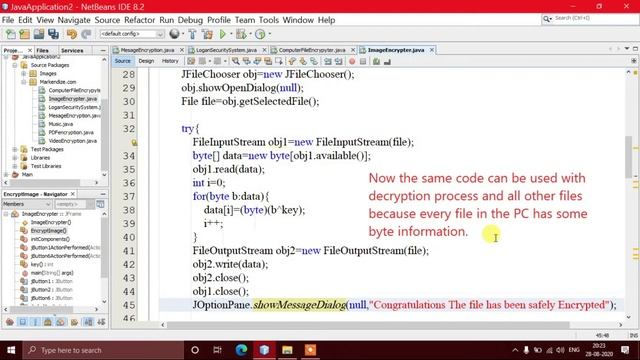The image size is (640, 360).
Task: Open the Files panel tab
Action: click(x=42, y=51)
